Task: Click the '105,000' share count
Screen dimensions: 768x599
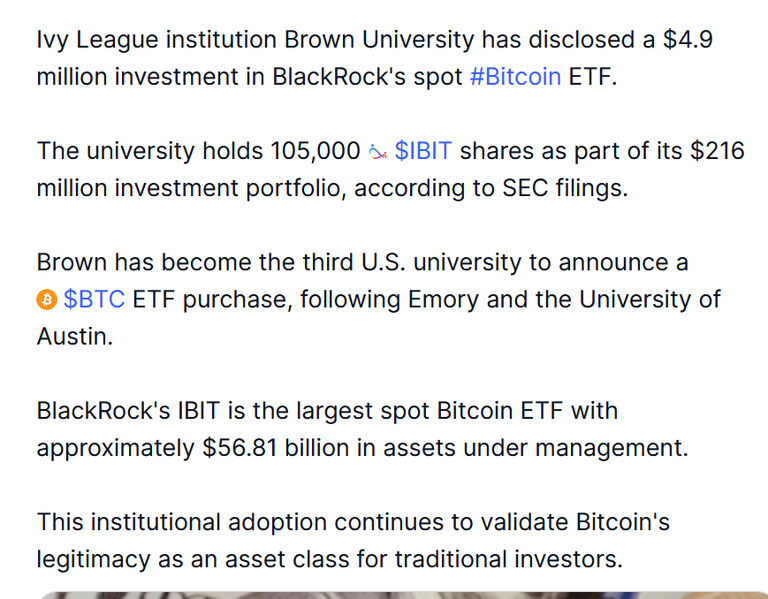Action: (x=315, y=151)
